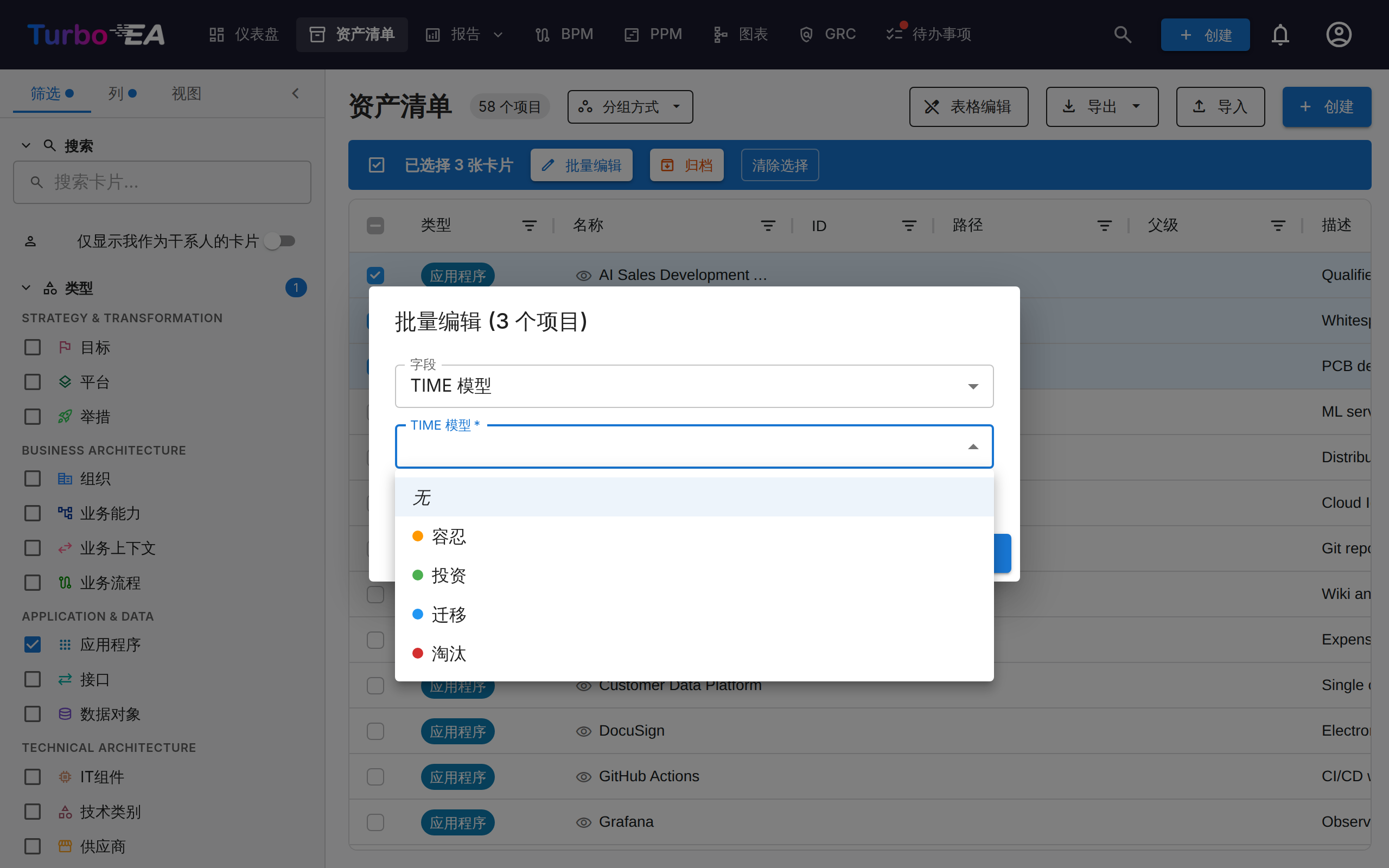
Task: Click the search magnifier icon in top bar
Action: click(x=1123, y=34)
